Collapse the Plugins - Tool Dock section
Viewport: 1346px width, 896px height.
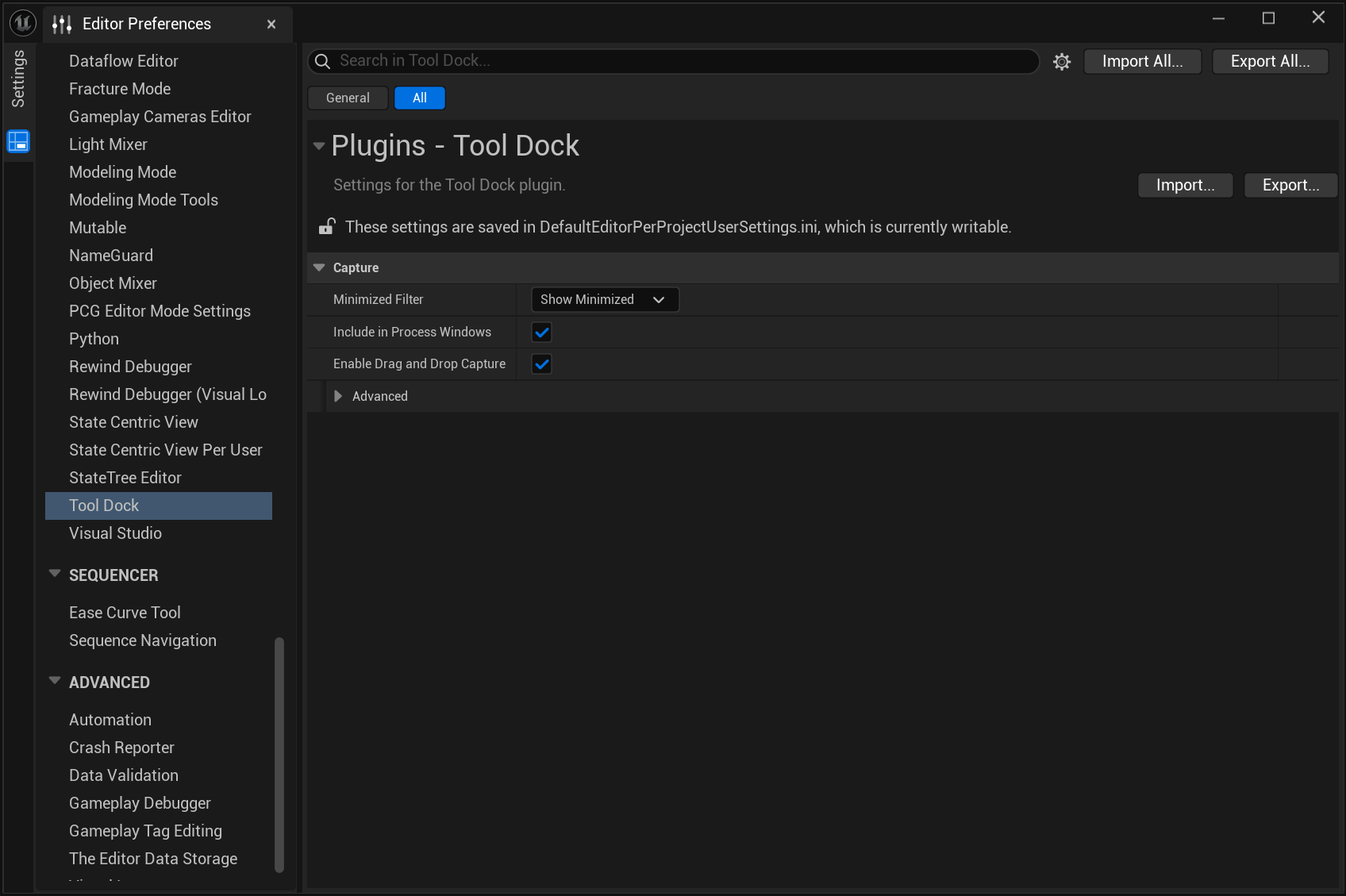pyautogui.click(x=319, y=146)
